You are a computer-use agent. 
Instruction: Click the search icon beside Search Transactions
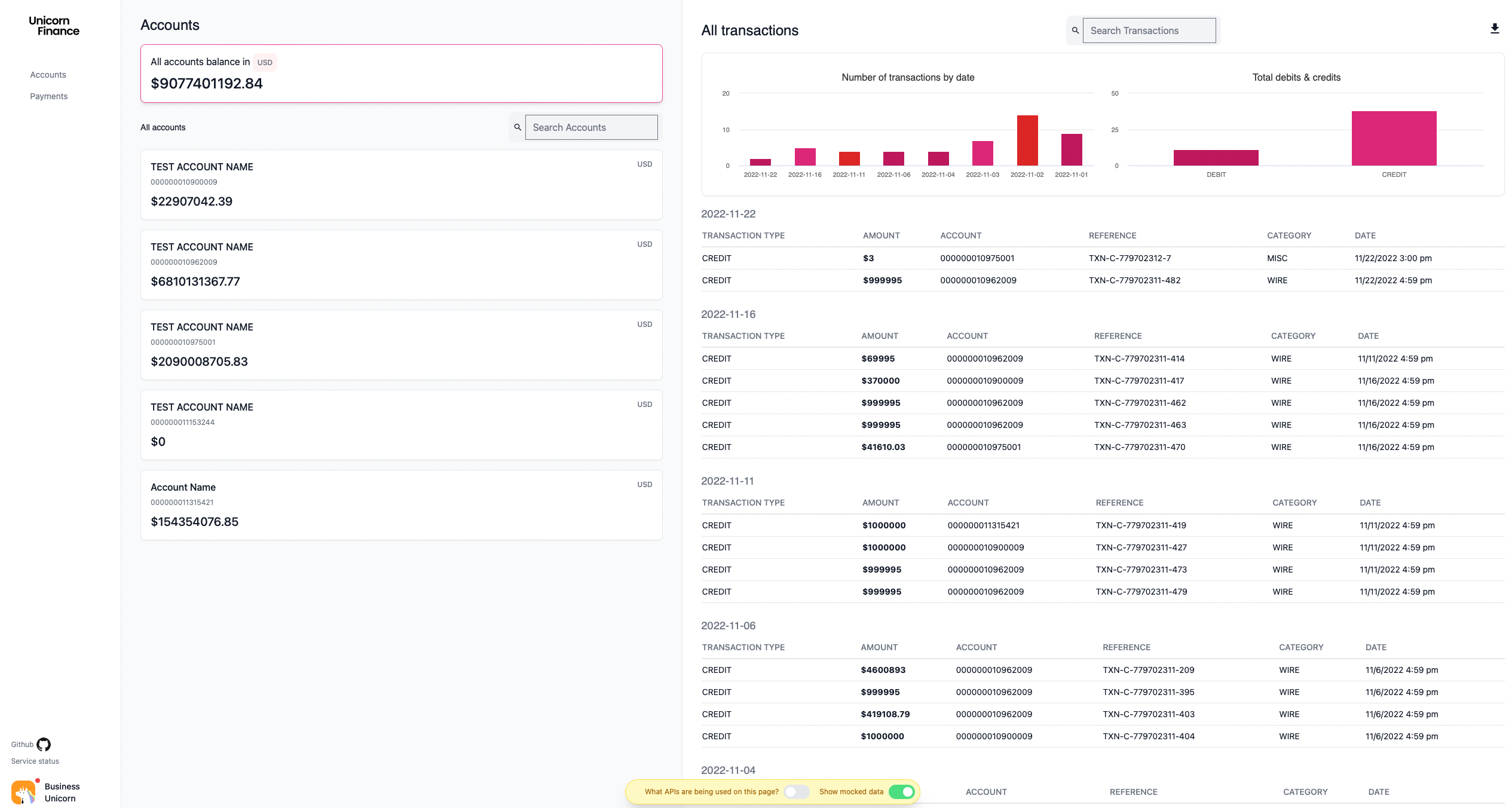[1075, 30]
